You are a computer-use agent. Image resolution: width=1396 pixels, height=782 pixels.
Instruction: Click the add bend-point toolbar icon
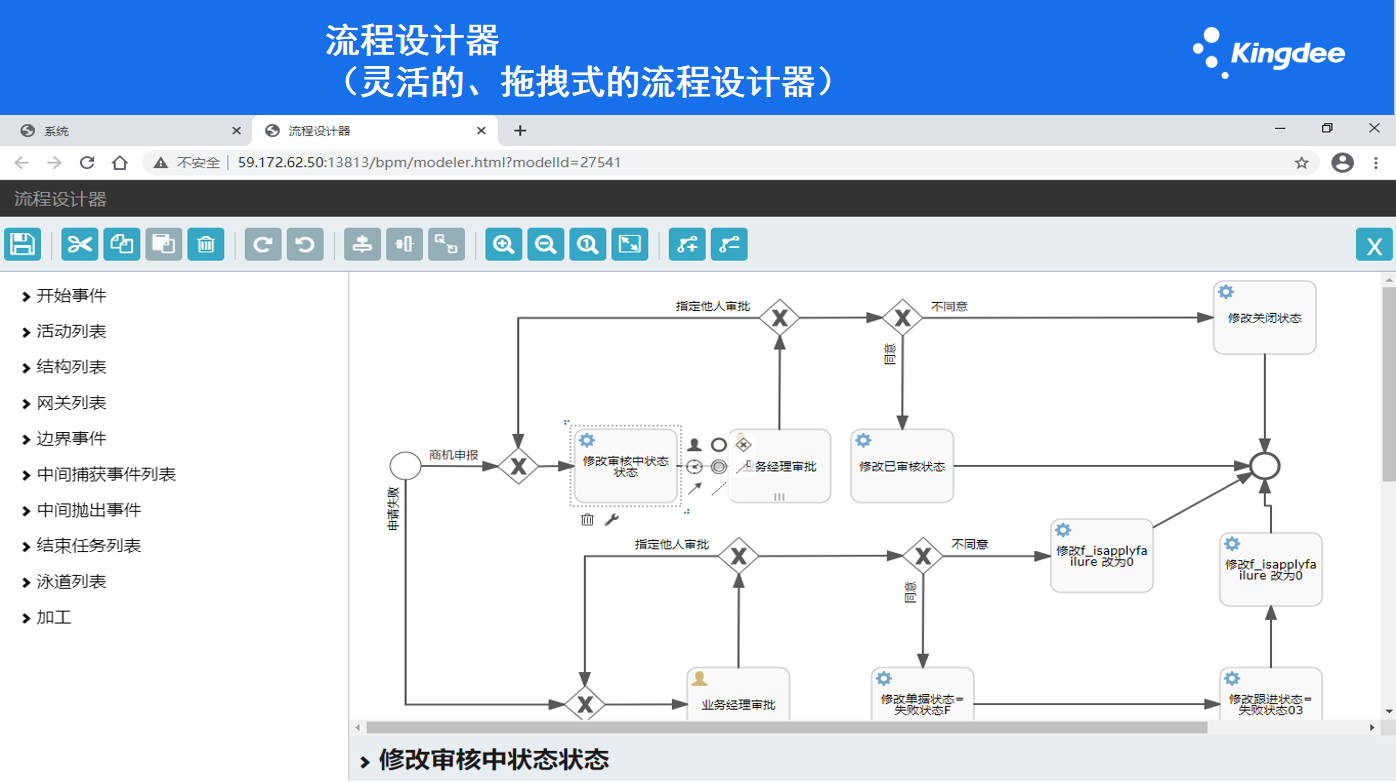(x=688, y=244)
